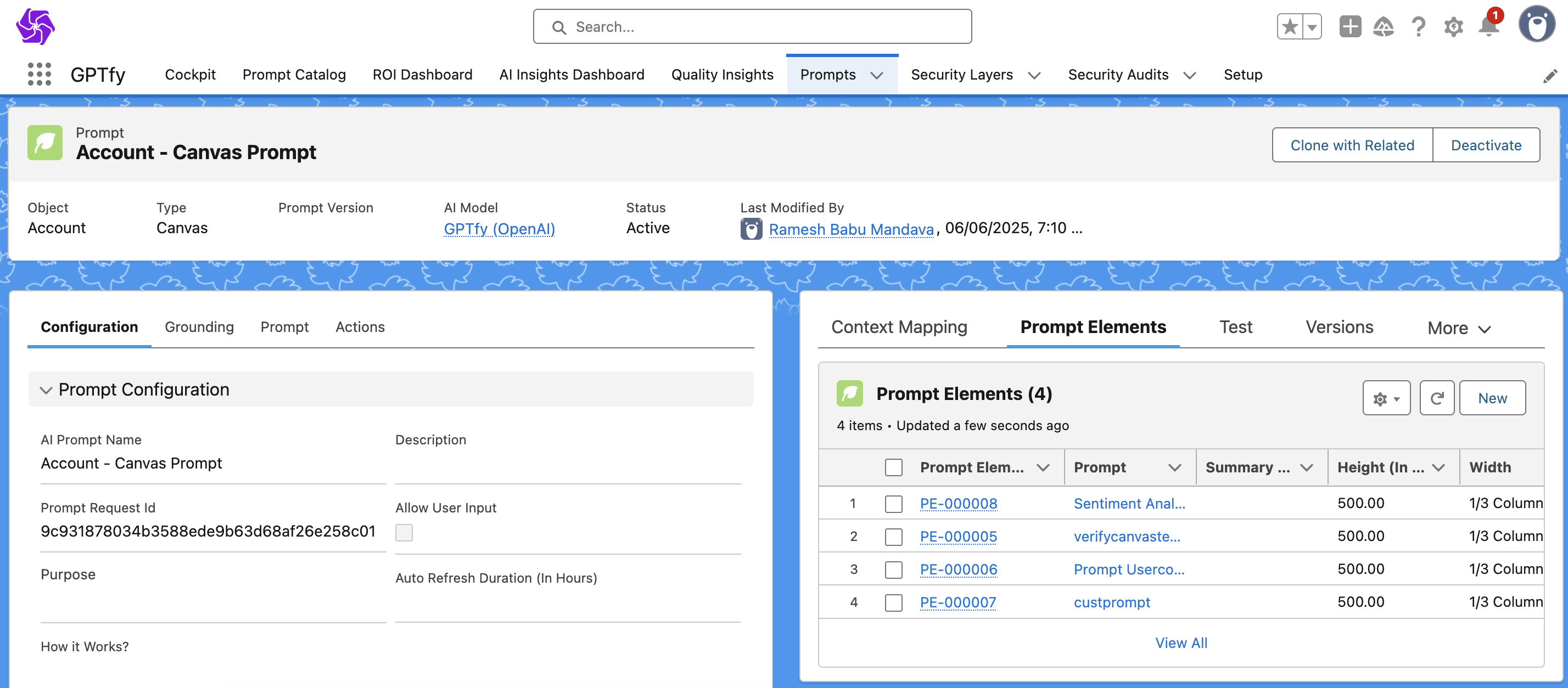This screenshot has width=1568, height=688.
Task: Go to the Cockpit nav tab
Action: pos(190,74)
